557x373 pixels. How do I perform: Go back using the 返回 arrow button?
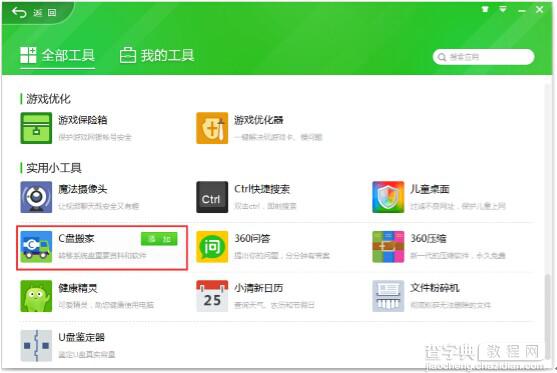[34, 13]
